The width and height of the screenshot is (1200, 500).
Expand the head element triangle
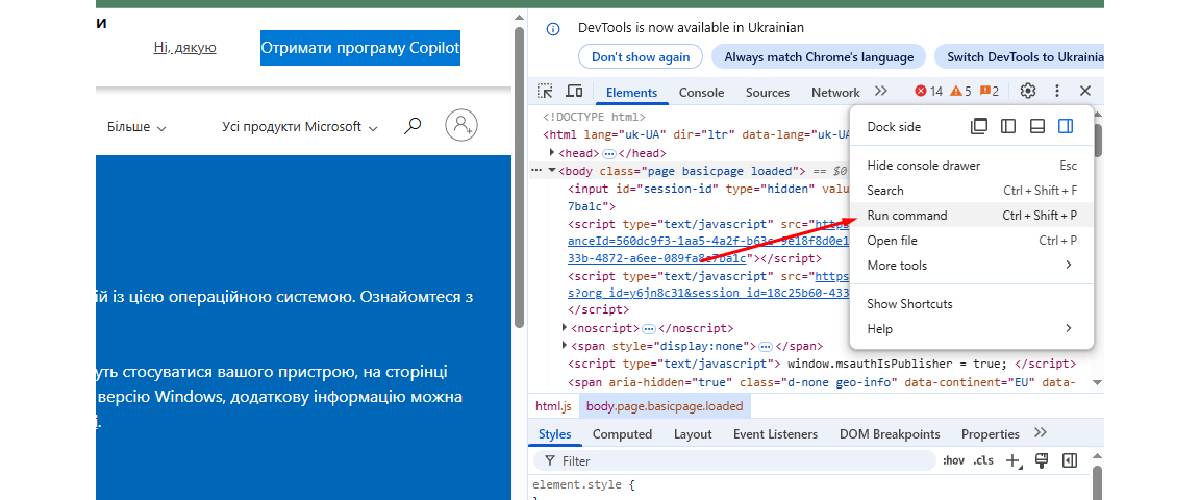552,153
